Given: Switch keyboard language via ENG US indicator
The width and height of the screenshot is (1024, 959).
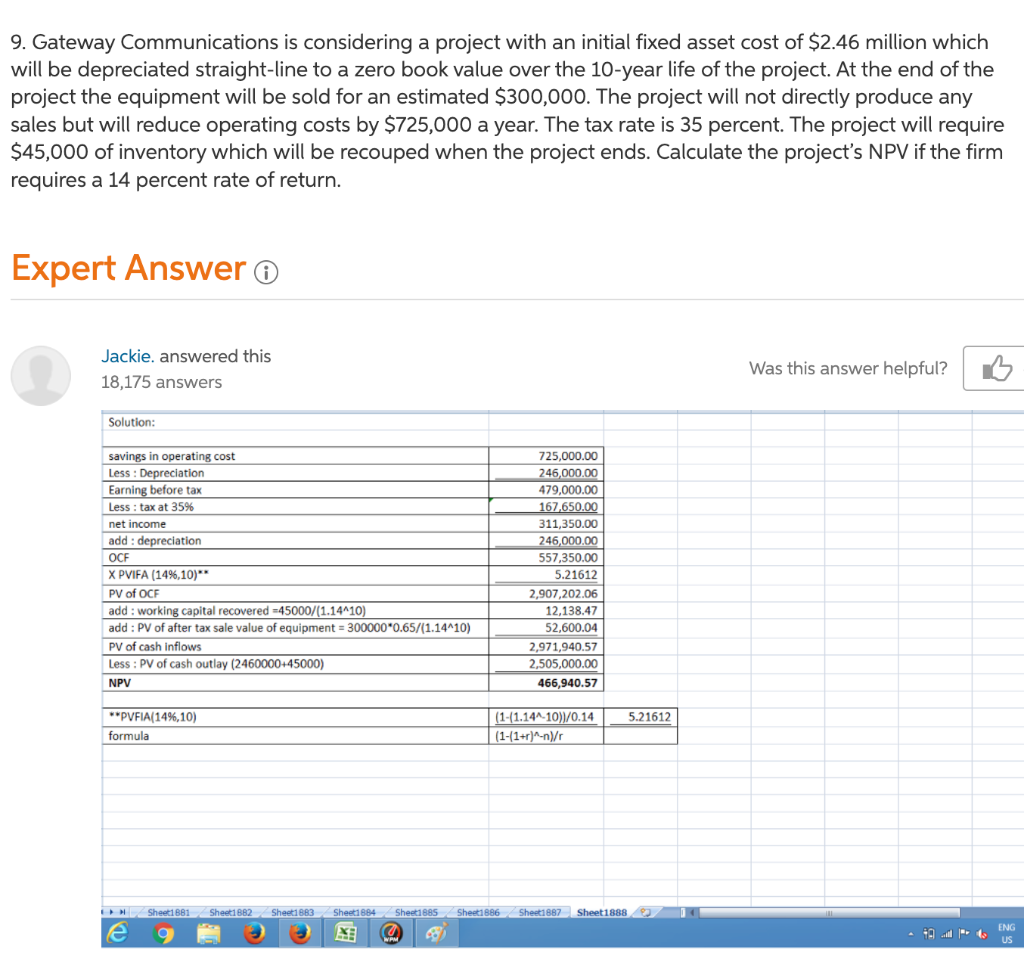Looking at the screenshot, I should 1006,934.
